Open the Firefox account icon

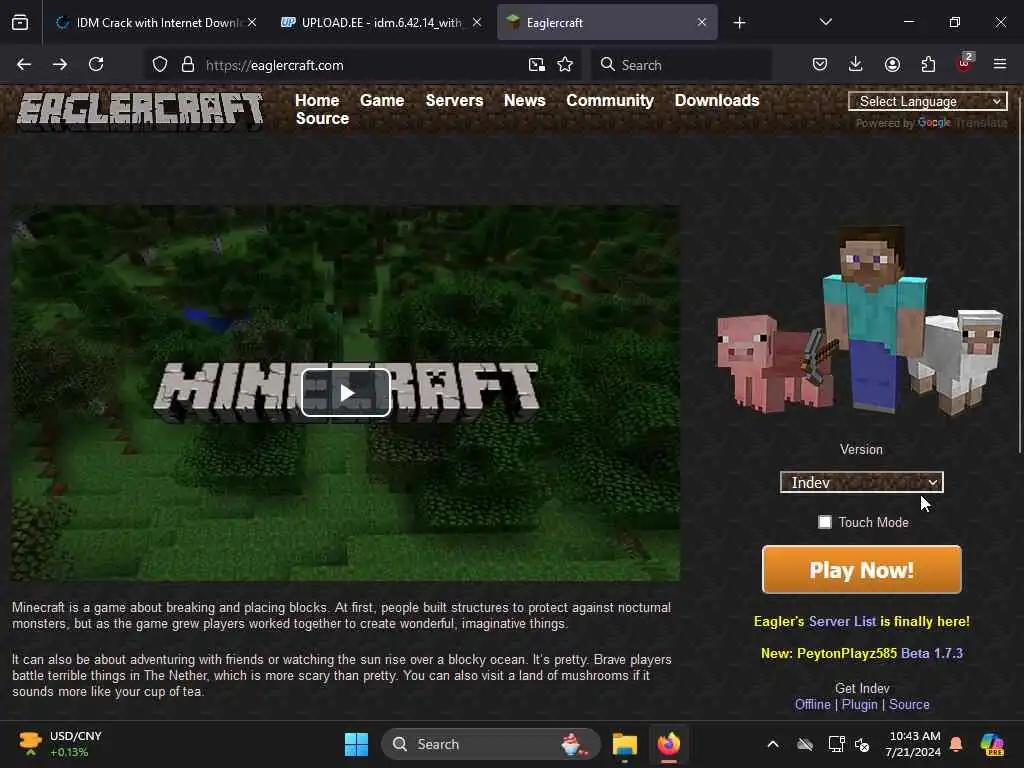pos(892,65)
